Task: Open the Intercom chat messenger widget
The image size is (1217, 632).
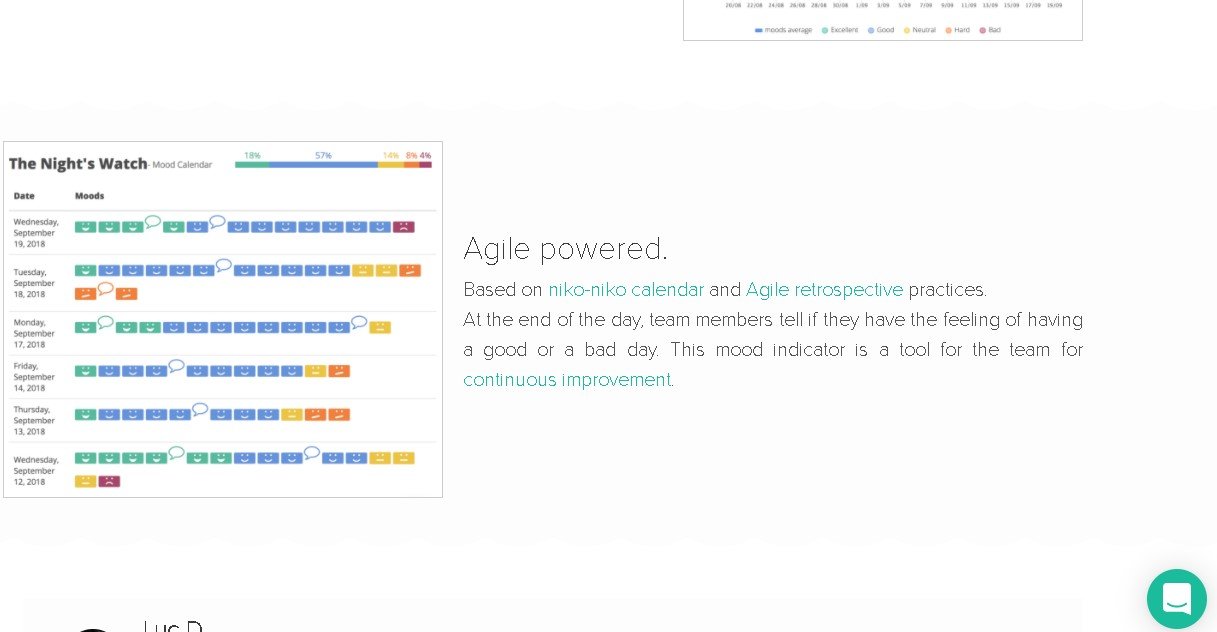Action: tap(1177, 599)
